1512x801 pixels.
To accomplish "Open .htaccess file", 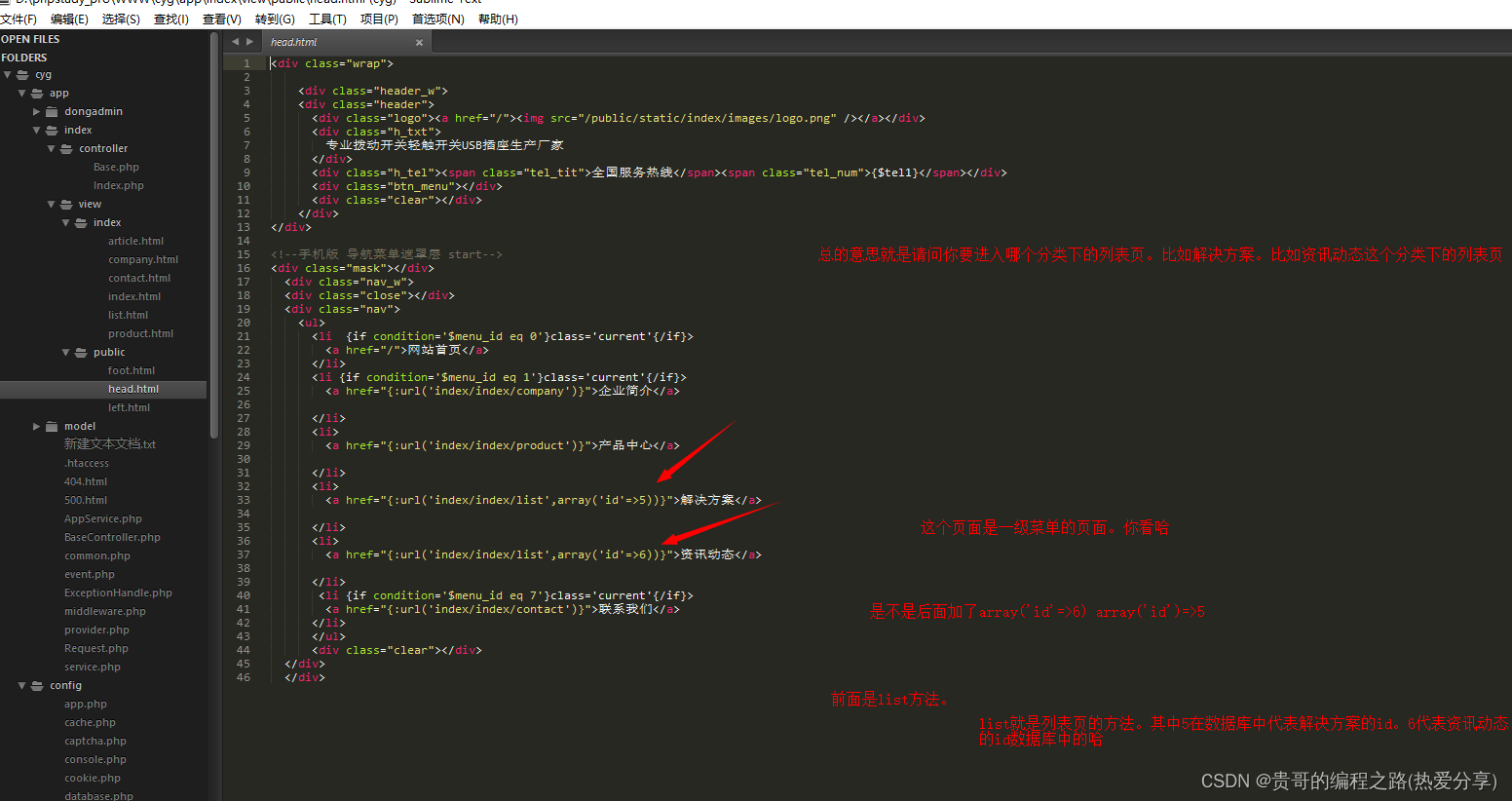I will pos(87,464).
